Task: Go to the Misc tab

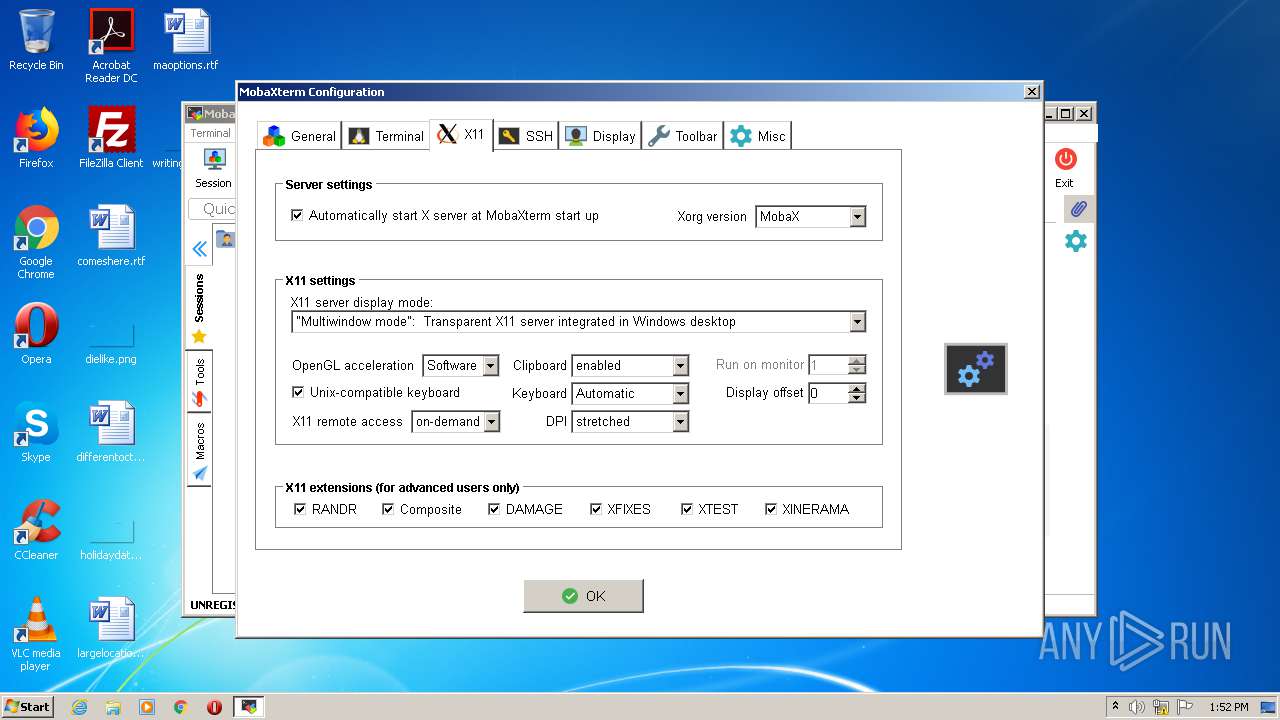Action: click(758, 136)
